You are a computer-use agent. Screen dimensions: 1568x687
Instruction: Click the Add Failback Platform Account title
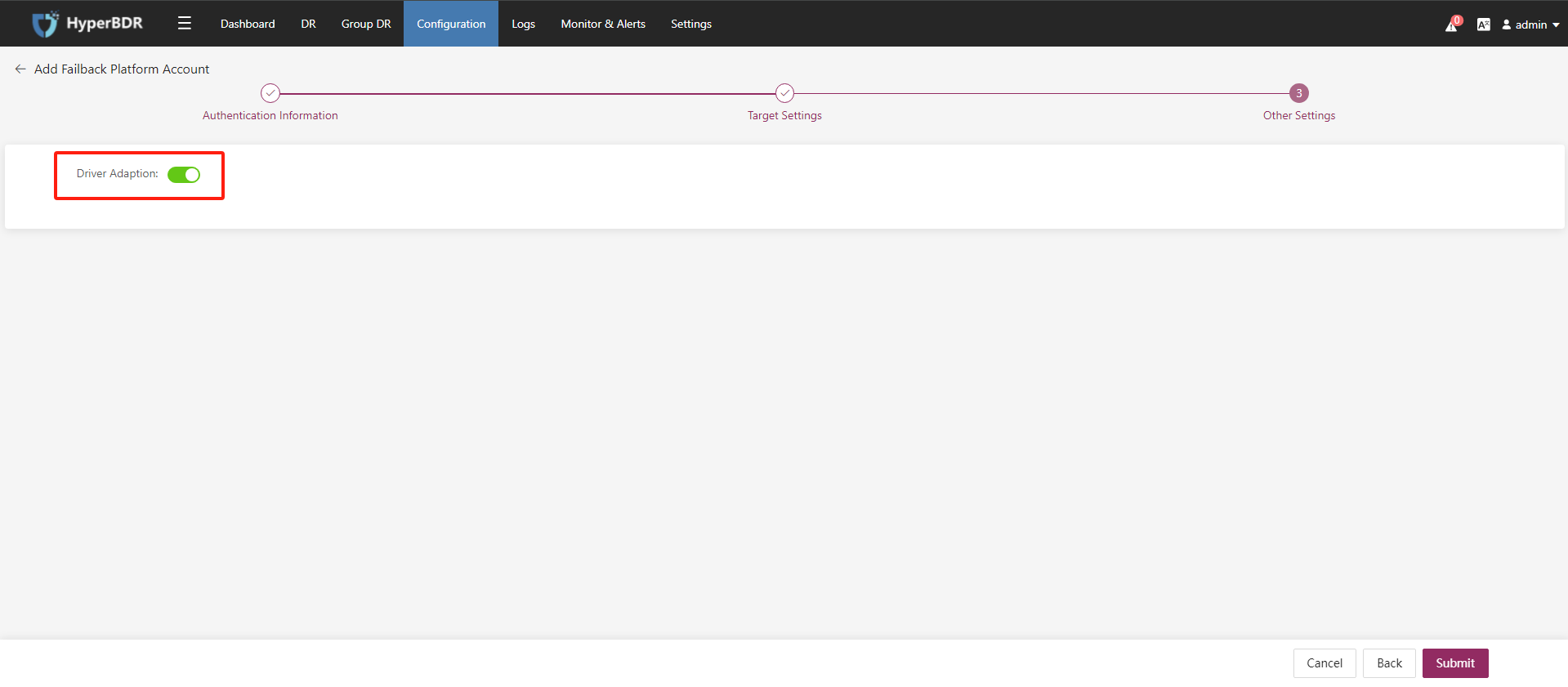tap(122, 69)
